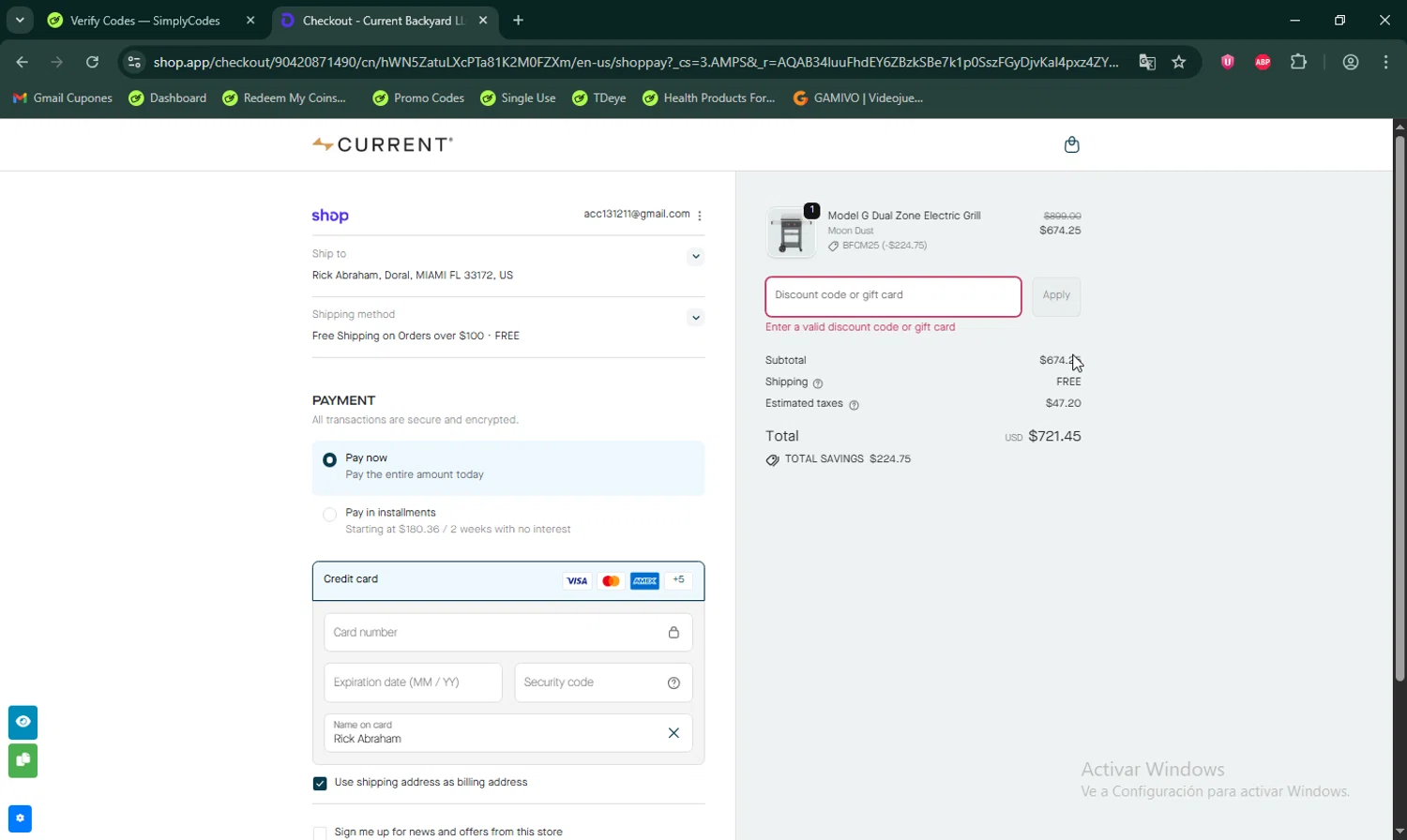1407x840 pixels.
Task: View site information icon in address bar
Action: pyautogui.click(x=134, y=62)
